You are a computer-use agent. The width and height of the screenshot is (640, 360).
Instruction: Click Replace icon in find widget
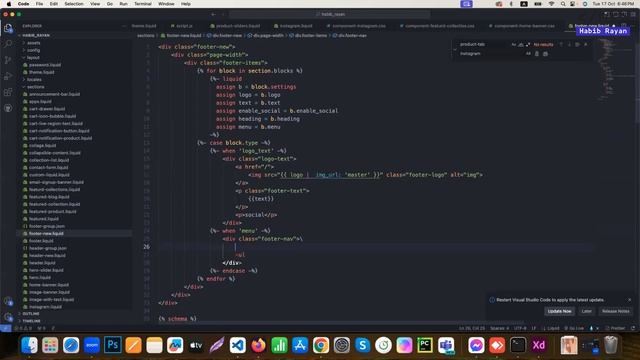[537, 53]
